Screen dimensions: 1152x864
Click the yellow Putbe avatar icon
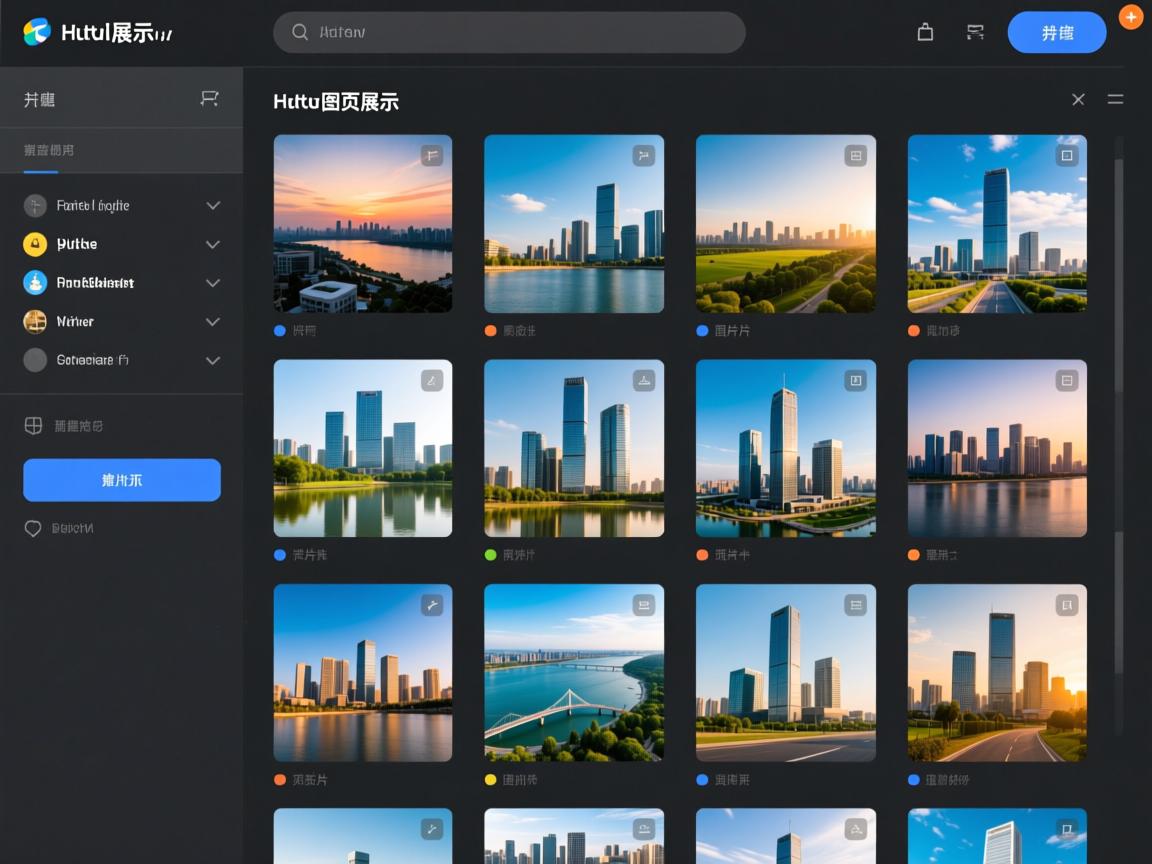point(35,244)
